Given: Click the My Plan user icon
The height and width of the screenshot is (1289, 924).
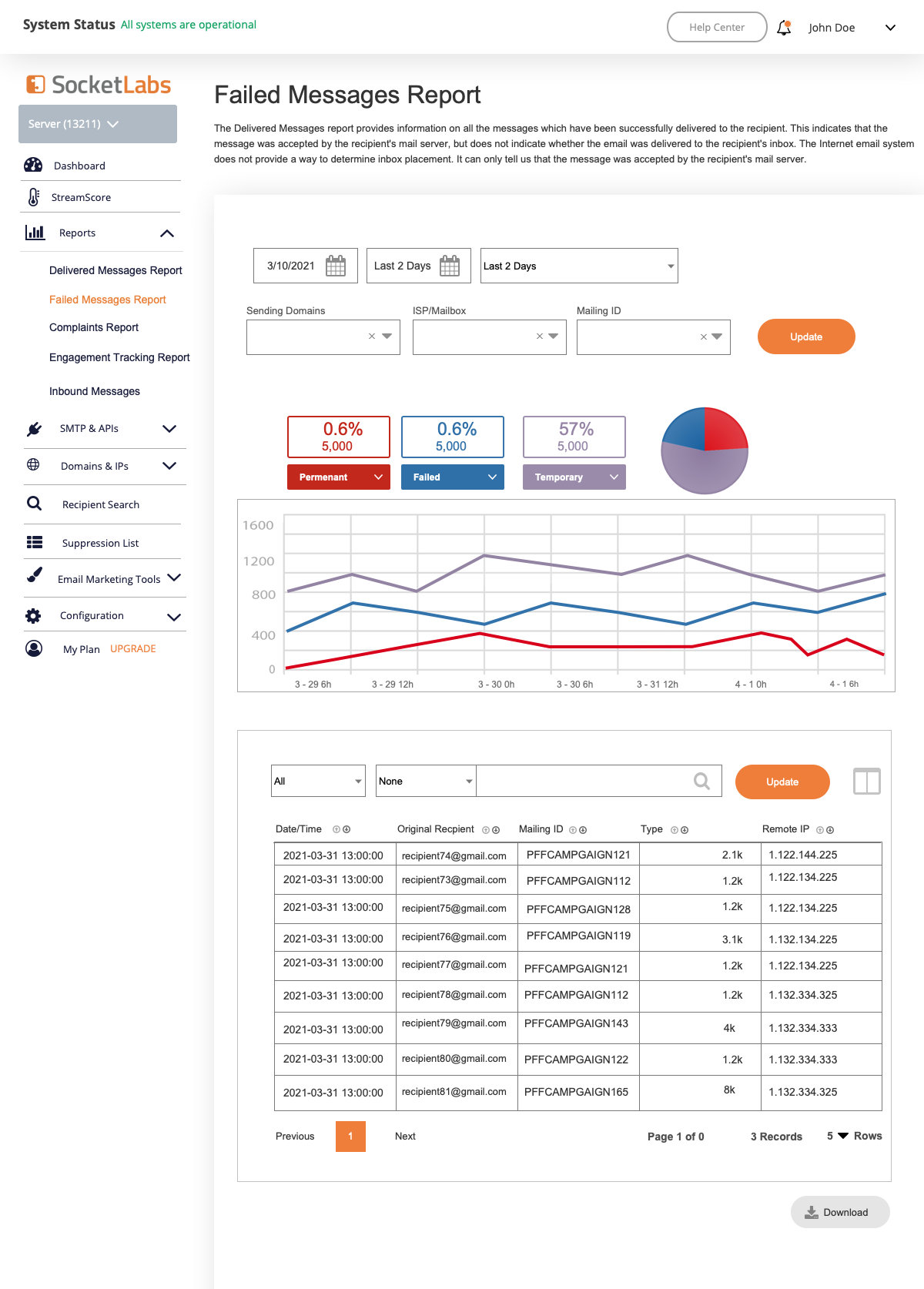Looking at the screenshot, I should (34, 648).
